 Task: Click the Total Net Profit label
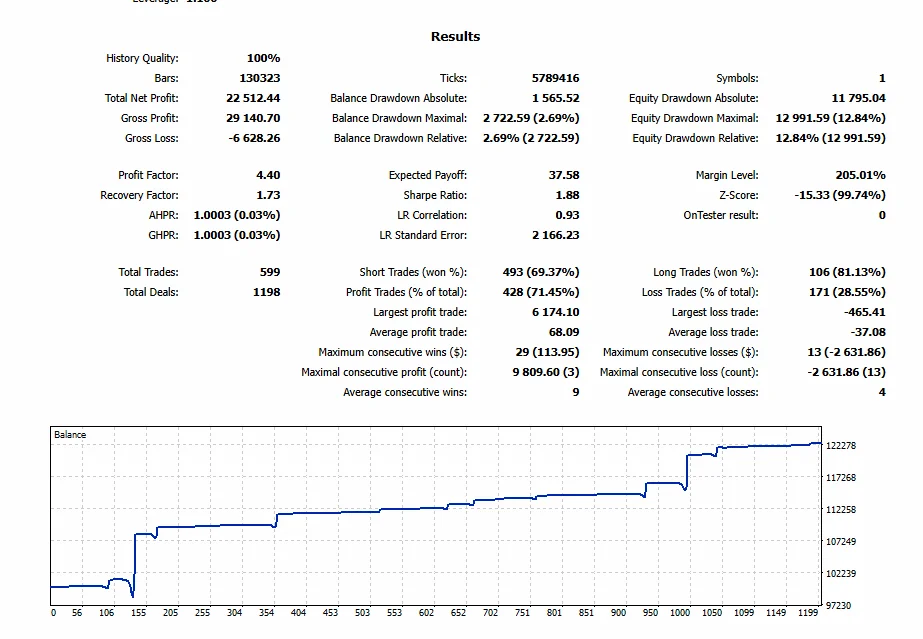coord(141,98)
